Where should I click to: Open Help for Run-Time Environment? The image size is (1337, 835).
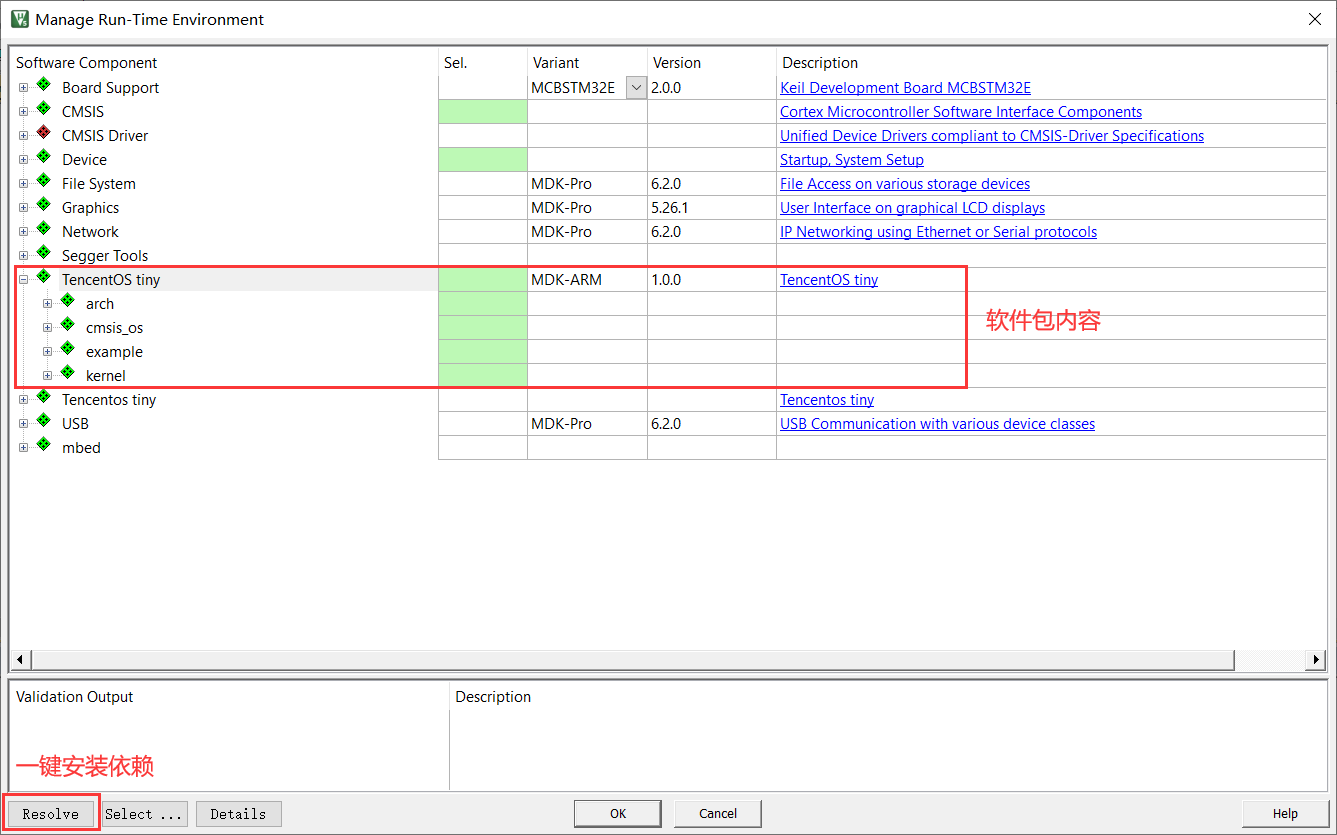tap(1285, 814)
